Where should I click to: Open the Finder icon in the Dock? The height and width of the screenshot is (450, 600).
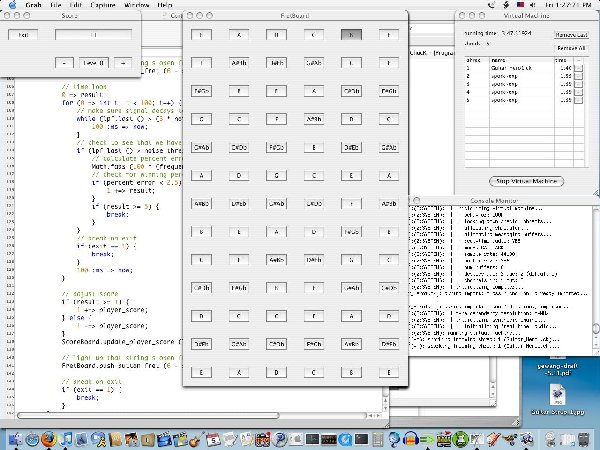(15, 439)
